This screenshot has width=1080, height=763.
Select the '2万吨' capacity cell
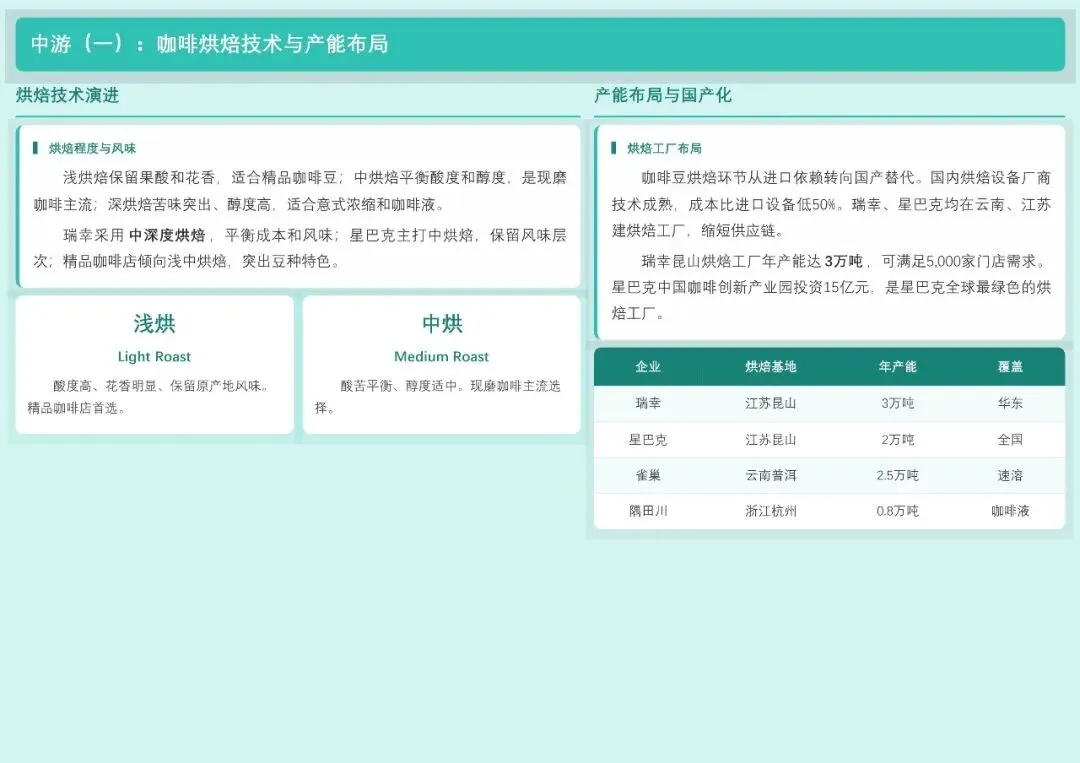click(897, 439)
